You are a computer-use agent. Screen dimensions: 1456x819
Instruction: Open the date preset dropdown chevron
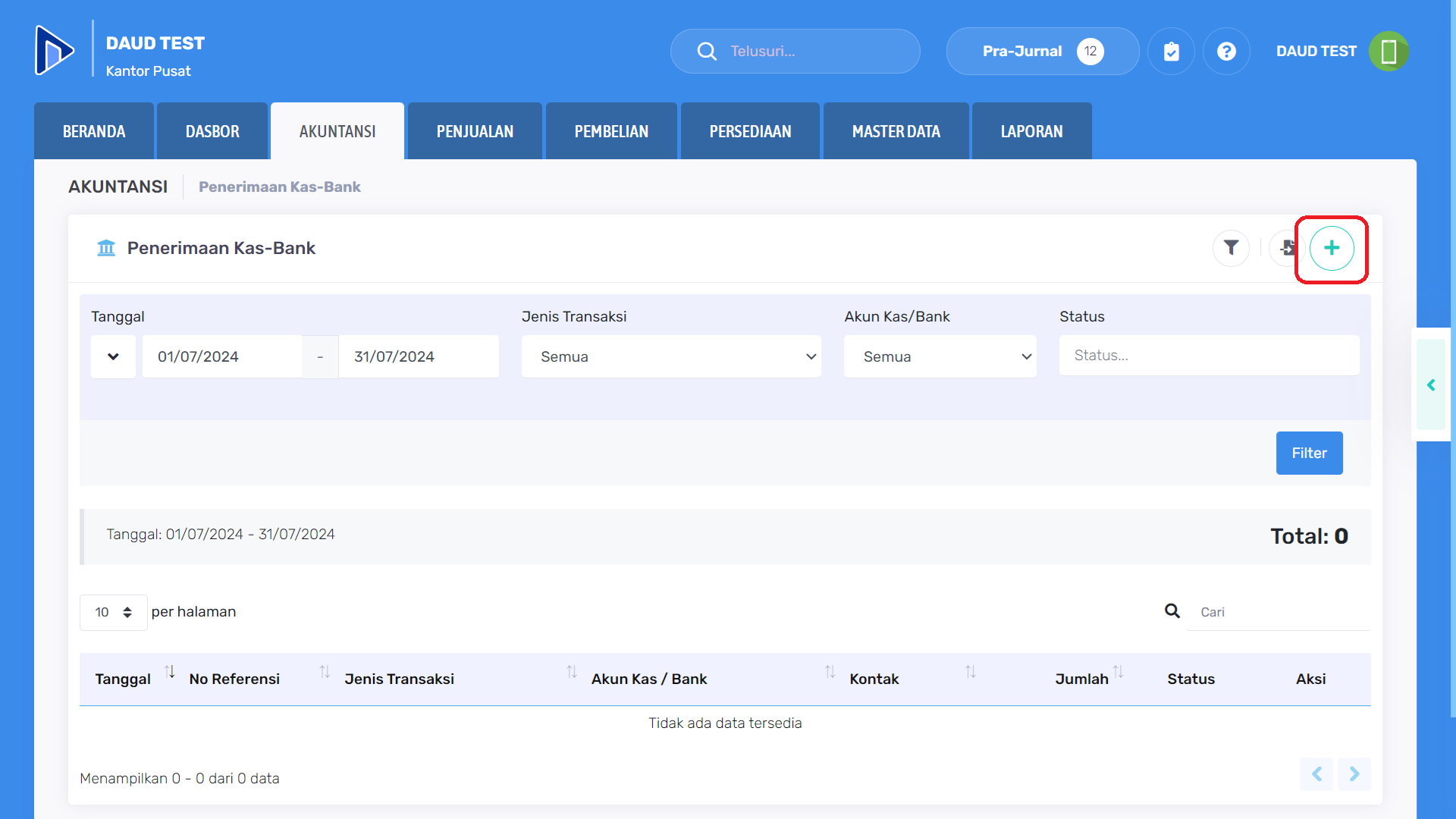click(113, 356)
